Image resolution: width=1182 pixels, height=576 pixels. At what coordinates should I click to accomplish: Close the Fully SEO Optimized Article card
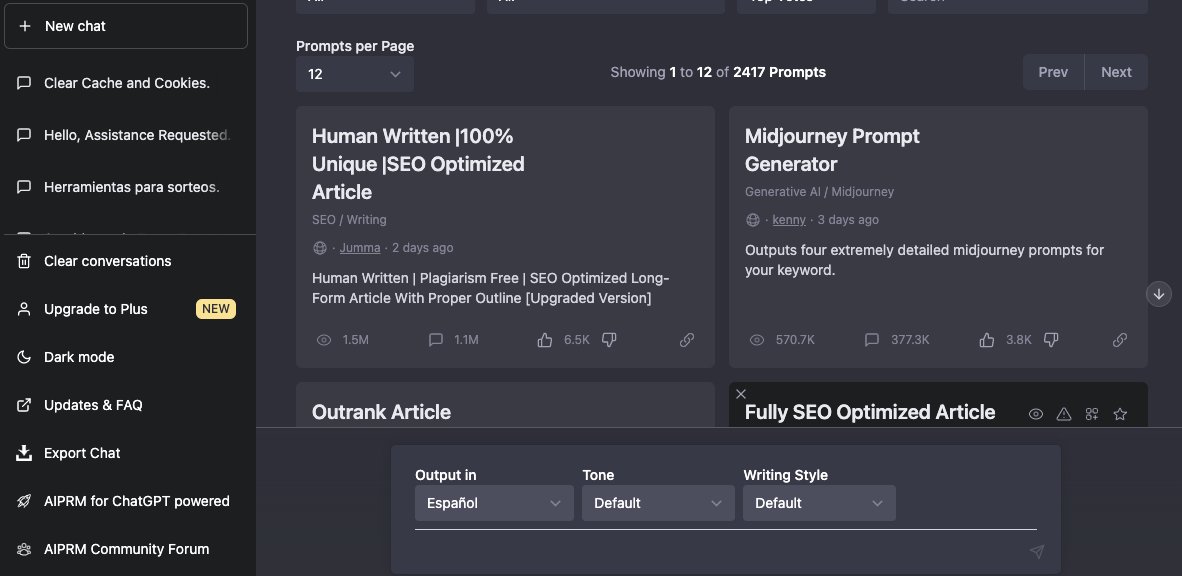[741, 394]
